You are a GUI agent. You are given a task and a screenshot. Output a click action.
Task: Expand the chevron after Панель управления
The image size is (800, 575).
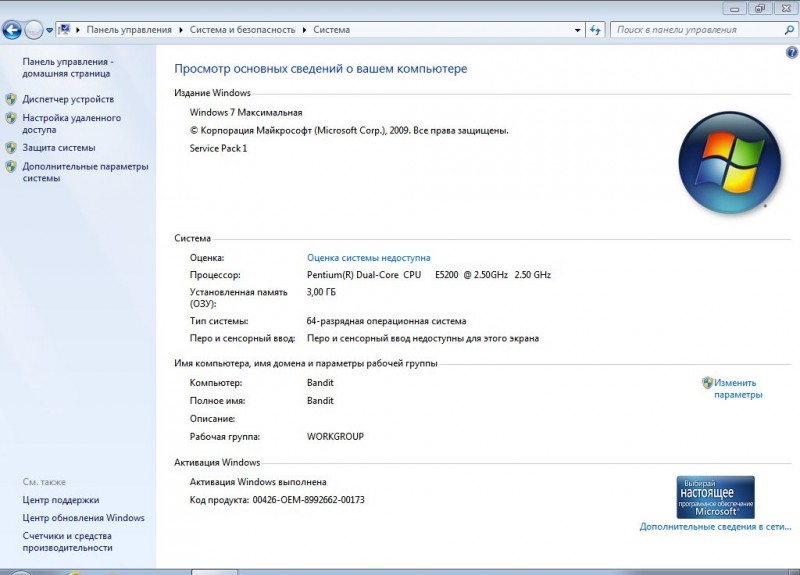click(x=181, y=30)
